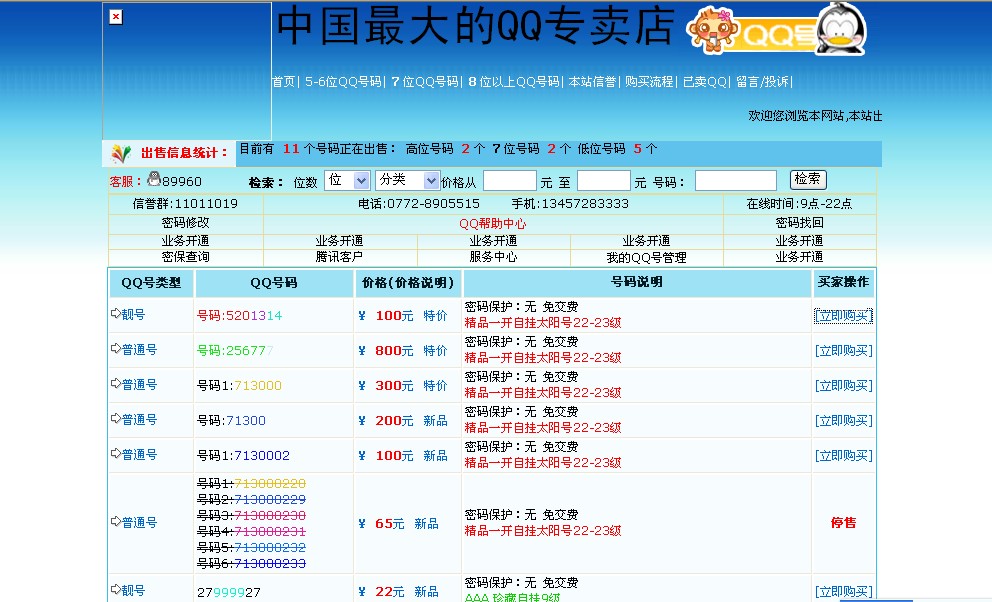This screenshot has width=992, height=602.
Task: Click 立即购买 for number 7130002
Action: coord(843,455)
